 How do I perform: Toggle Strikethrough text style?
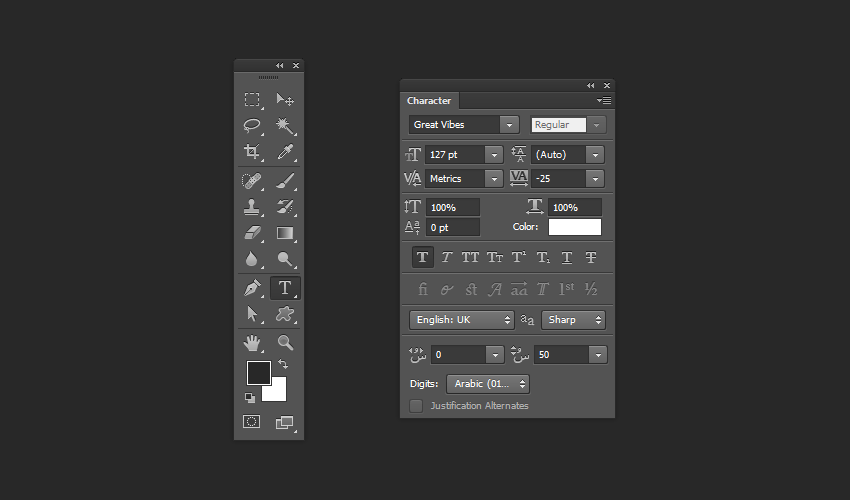click(x=591, y=257)
